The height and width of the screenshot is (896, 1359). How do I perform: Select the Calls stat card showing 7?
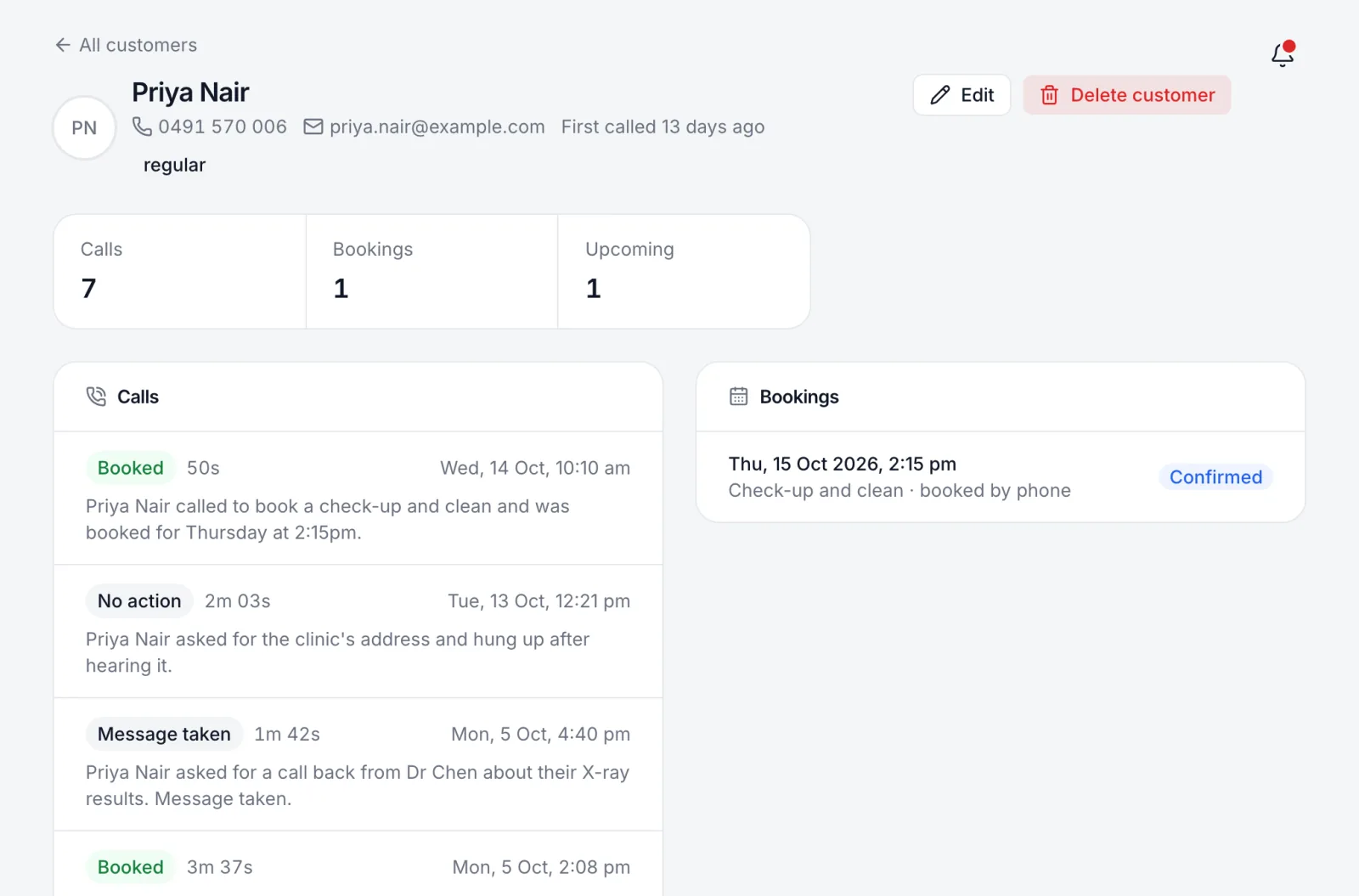coord(180,272)
